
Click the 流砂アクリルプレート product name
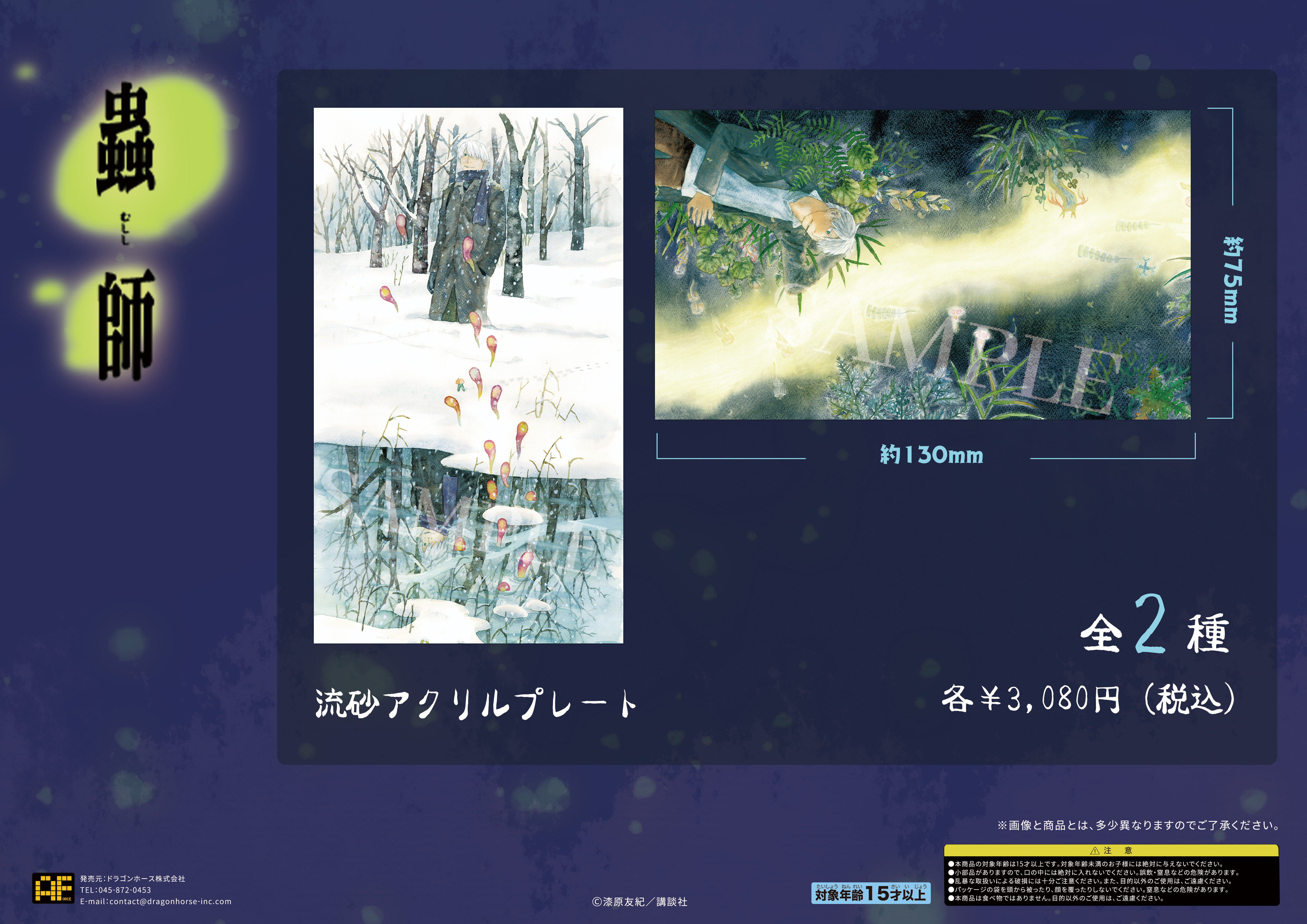(x=476, y=704)
